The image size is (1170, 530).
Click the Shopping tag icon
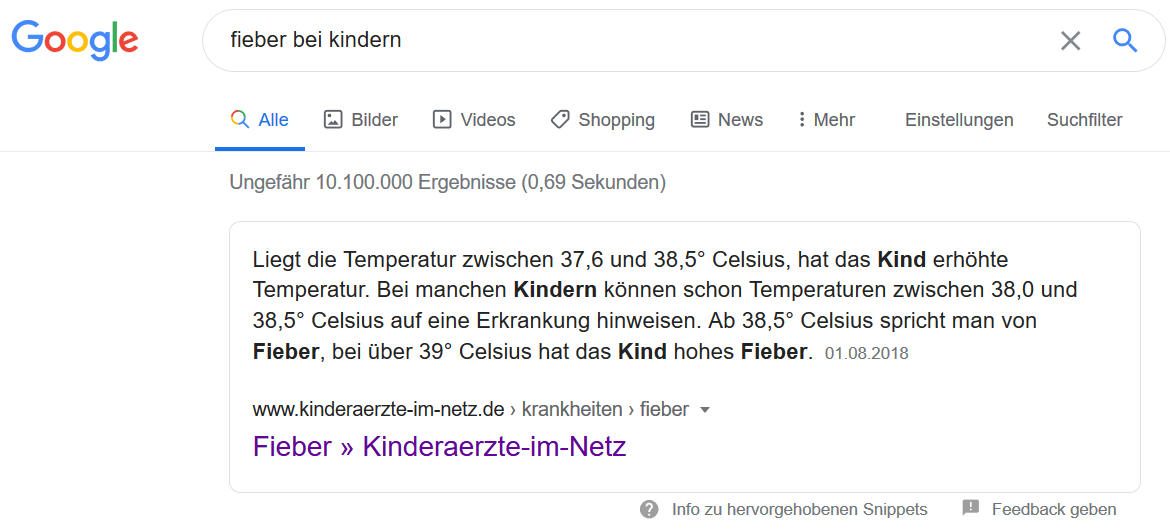click(x=560, y=120)
